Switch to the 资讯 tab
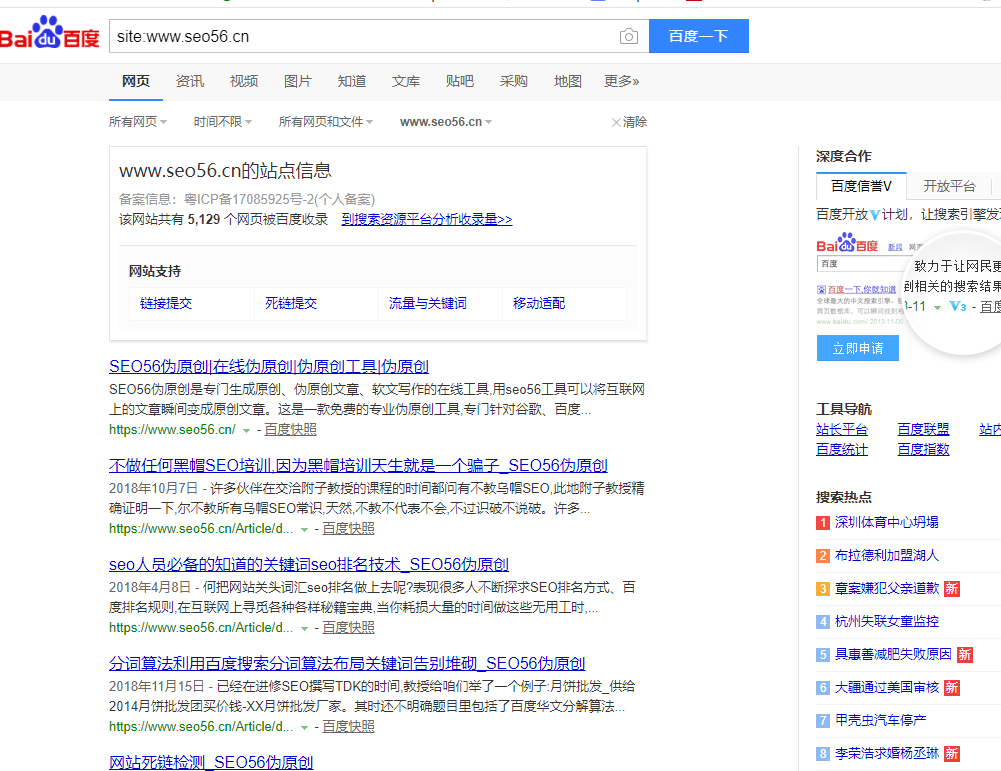Viewport: 1001px width, 771px height. (x=190, y=81)
